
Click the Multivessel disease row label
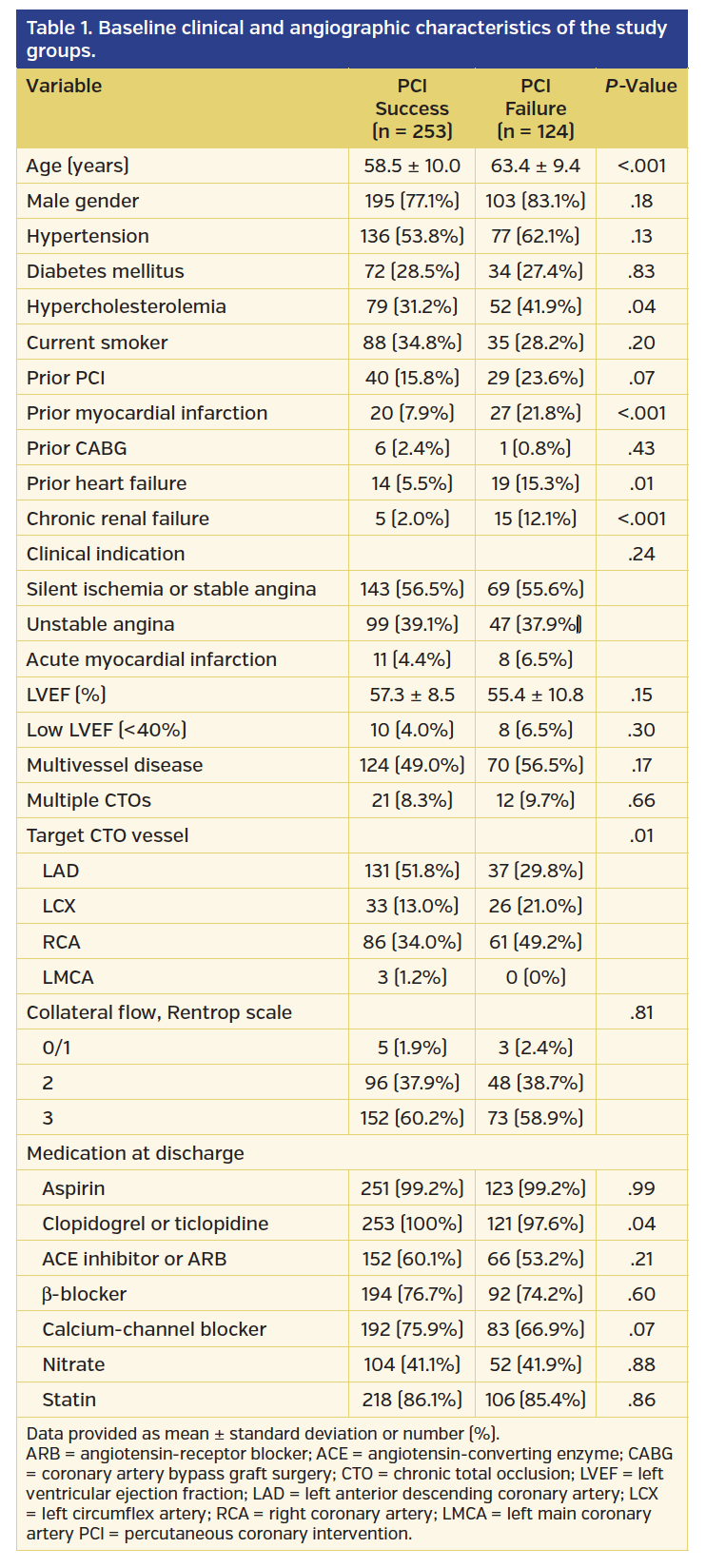point(114,765)
